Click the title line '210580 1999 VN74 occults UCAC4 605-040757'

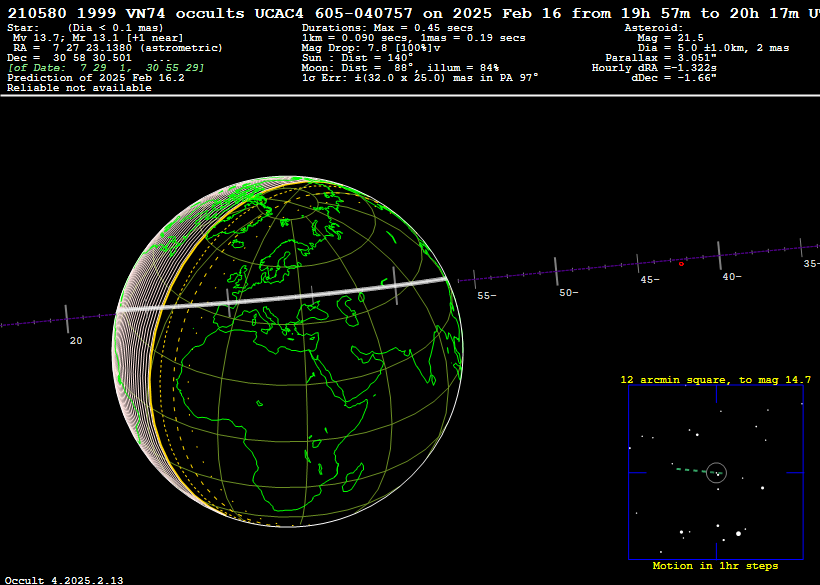pos(210,14)
